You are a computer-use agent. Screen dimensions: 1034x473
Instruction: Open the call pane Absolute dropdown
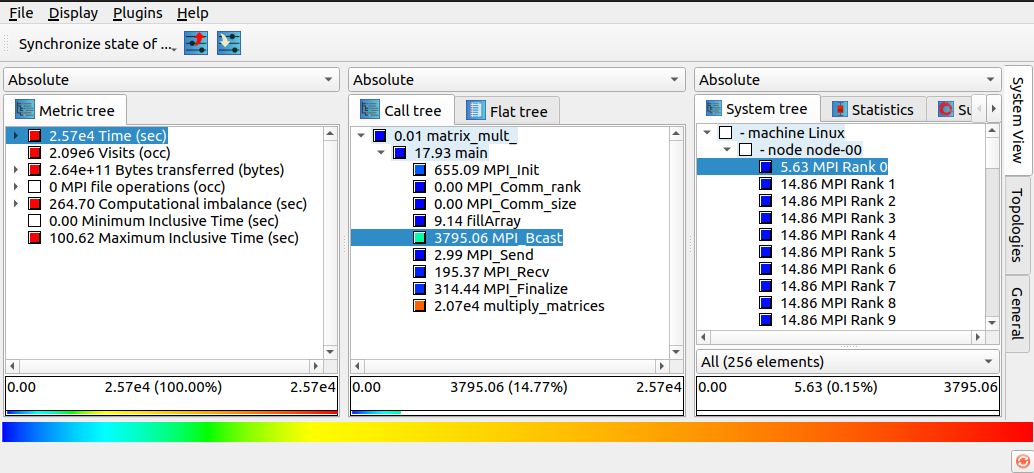click(x=516, y=80)
